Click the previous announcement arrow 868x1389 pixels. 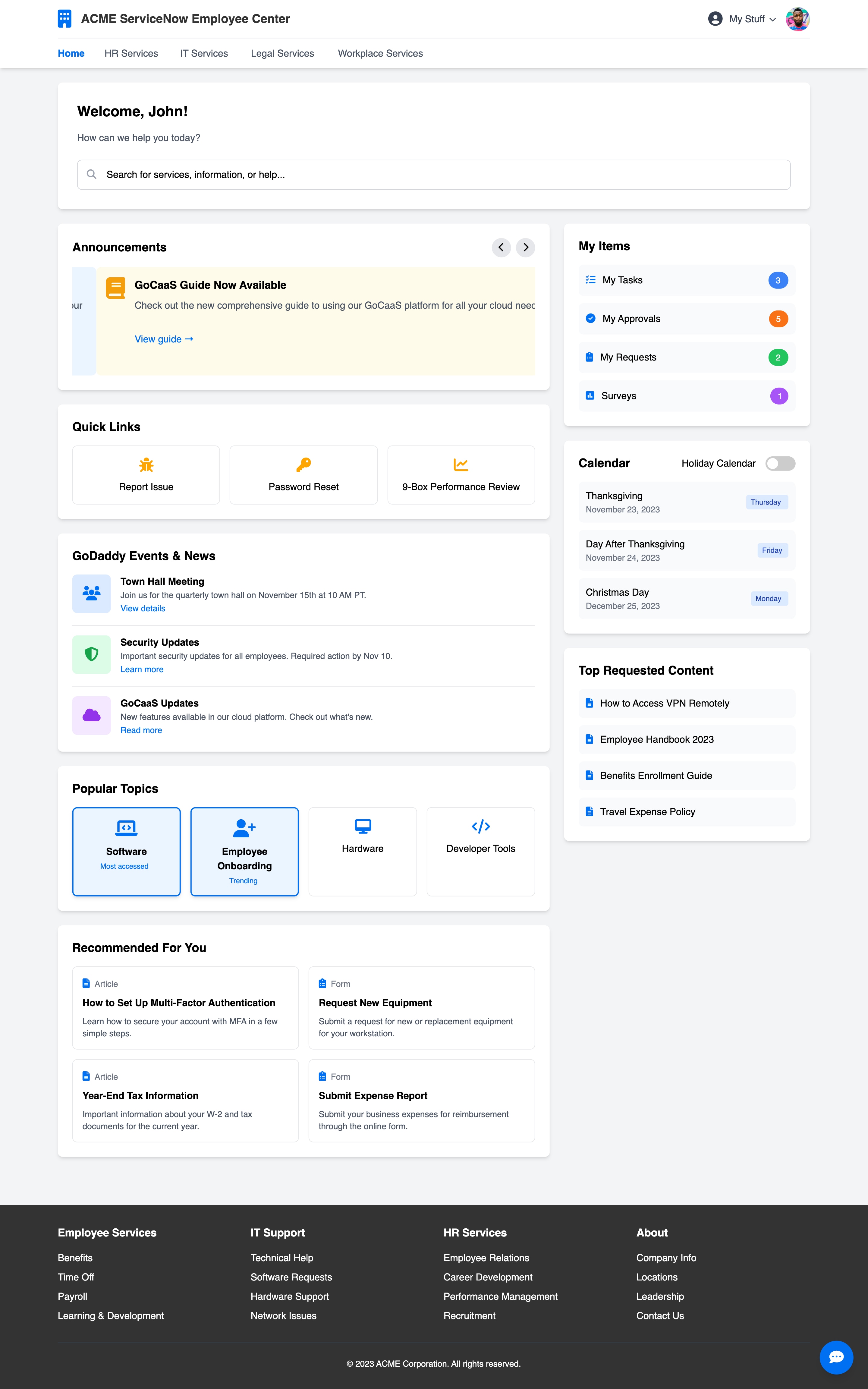point(501,247)
